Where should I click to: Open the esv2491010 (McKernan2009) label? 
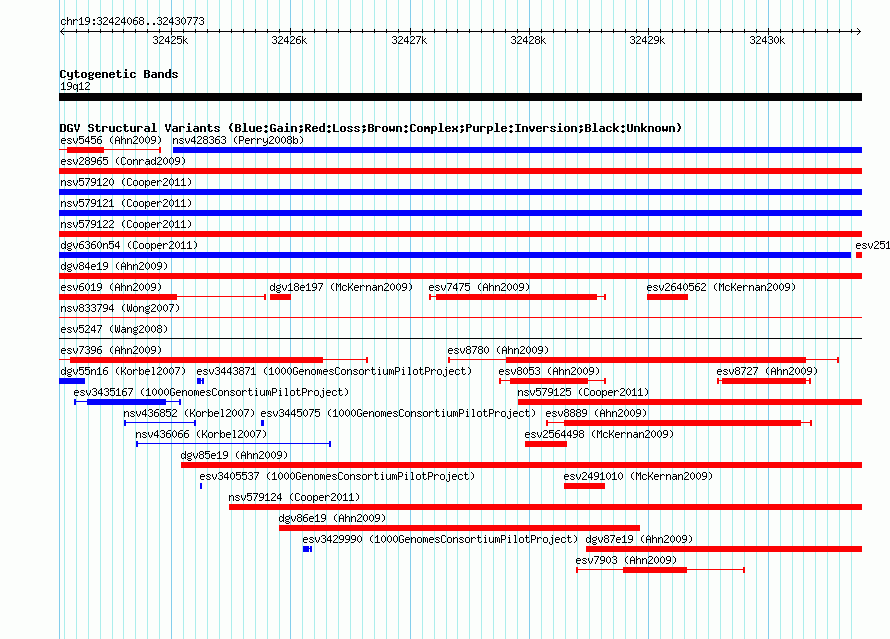pyautogui.click(x=638, y=476)
